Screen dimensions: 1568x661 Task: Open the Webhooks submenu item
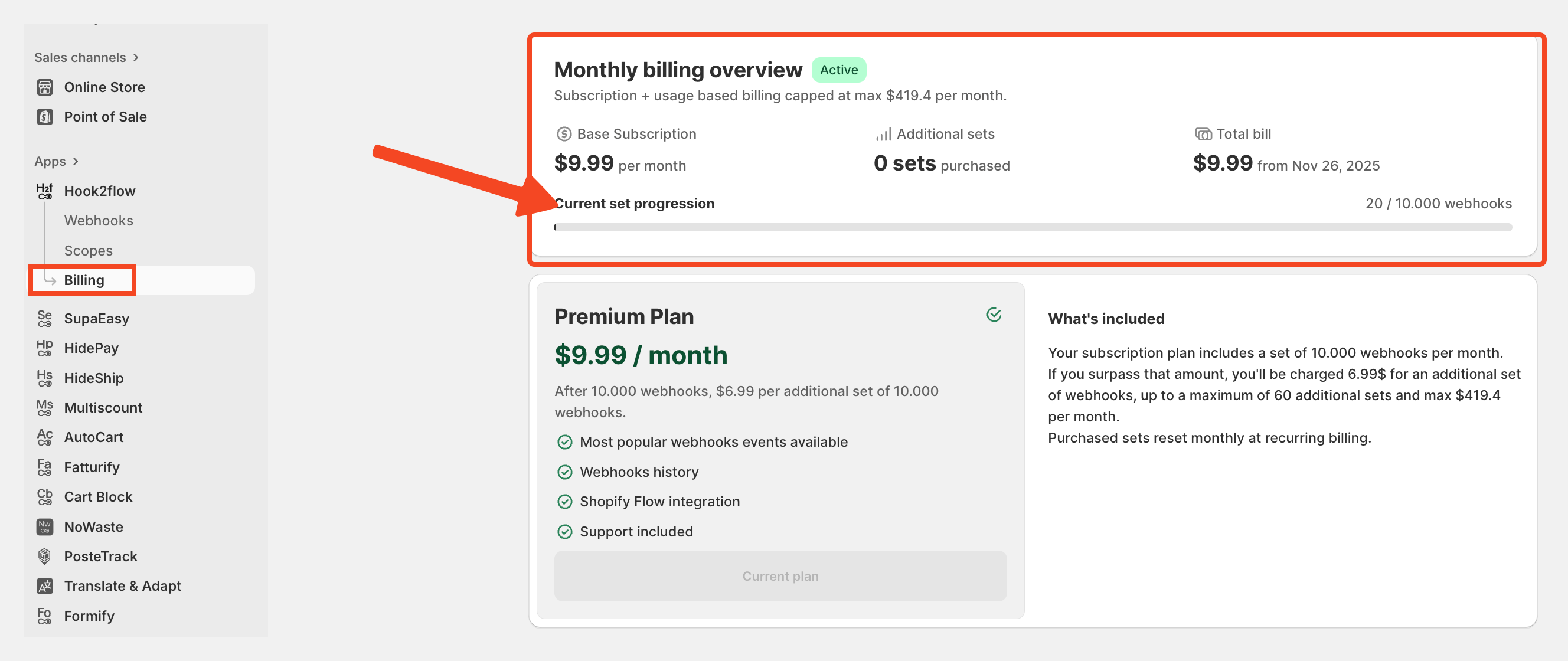point(99,220)
